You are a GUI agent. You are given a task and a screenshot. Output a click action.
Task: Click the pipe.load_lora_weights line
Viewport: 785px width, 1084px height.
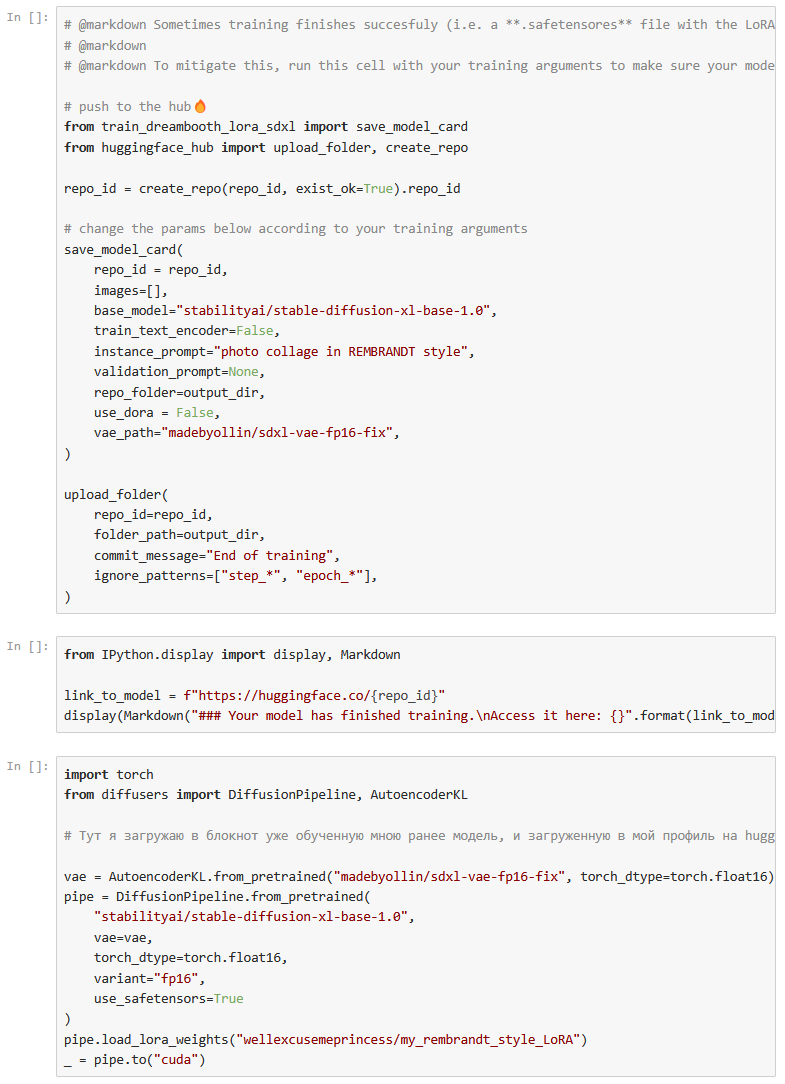click(x=325, y=1040)
